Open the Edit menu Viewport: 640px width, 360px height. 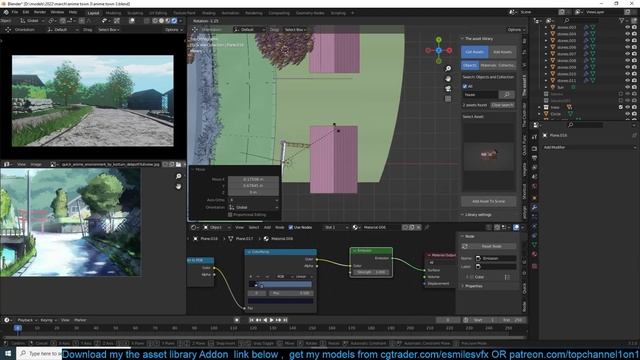click(26, 12)
